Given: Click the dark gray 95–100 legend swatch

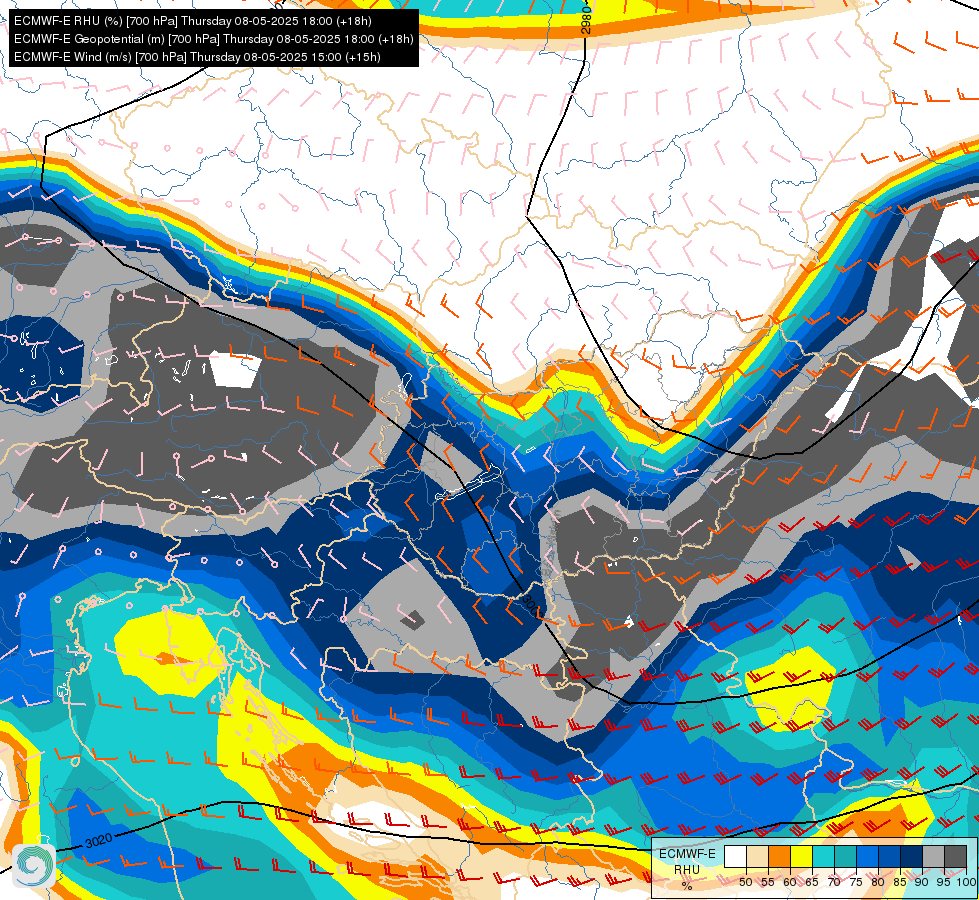Looking at the screenshot, I should pyautogui.click(x=955, y=856).
